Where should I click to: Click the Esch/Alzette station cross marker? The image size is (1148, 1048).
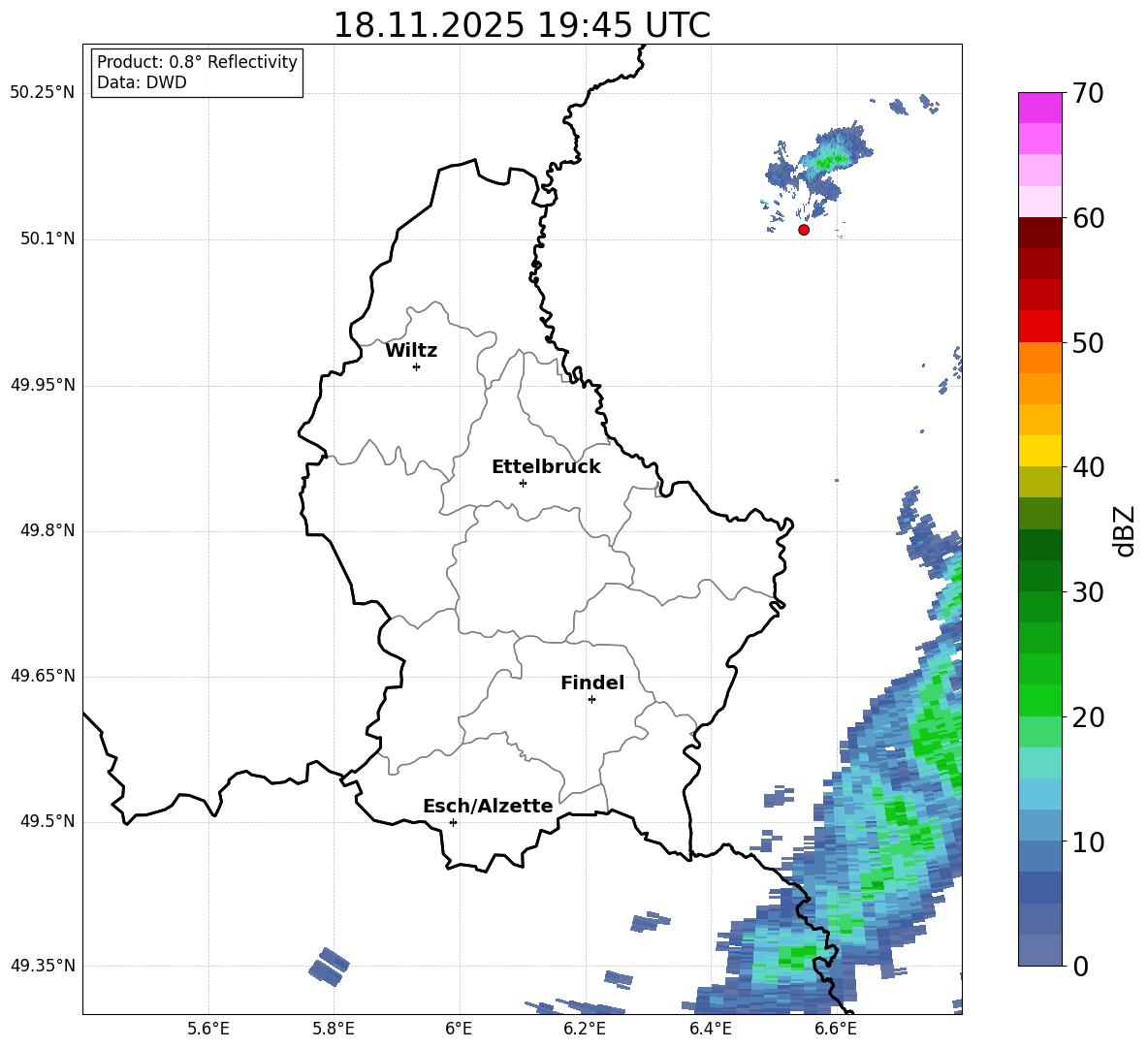(x=453, y=822)
